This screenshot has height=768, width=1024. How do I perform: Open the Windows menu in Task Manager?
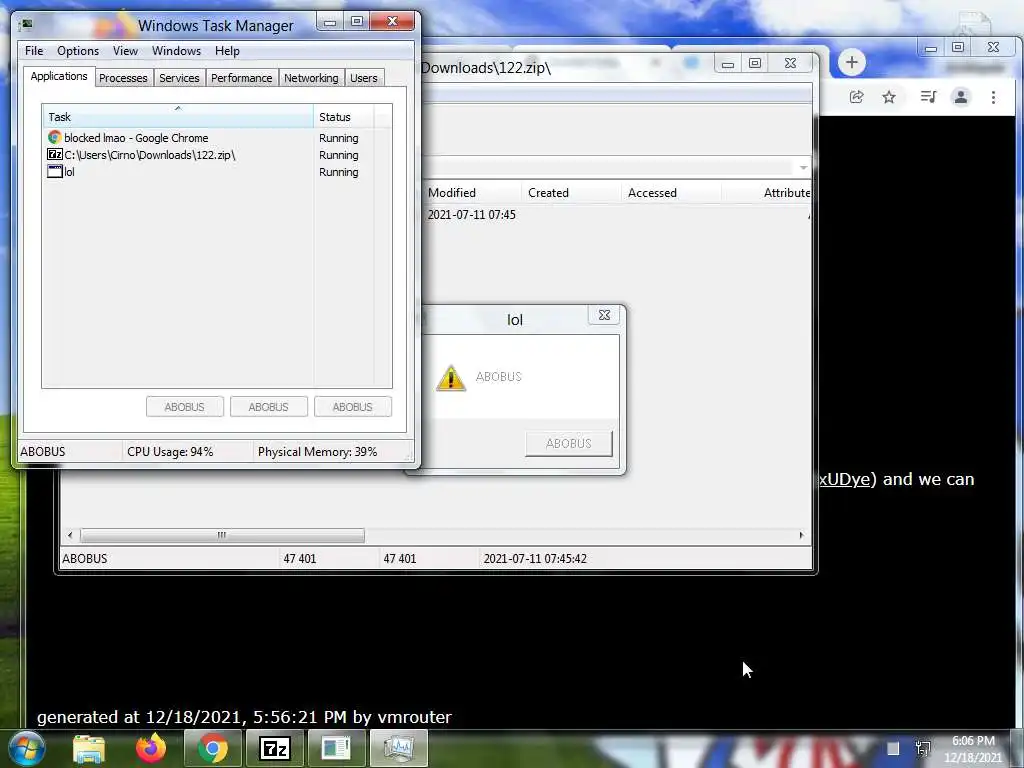(x=176, y=51)
